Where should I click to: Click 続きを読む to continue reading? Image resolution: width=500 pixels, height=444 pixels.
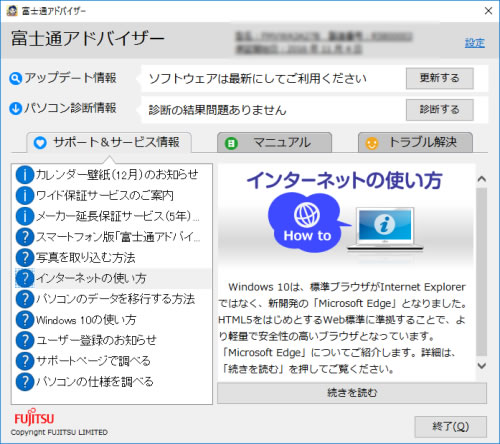click(x=352, y=393)
